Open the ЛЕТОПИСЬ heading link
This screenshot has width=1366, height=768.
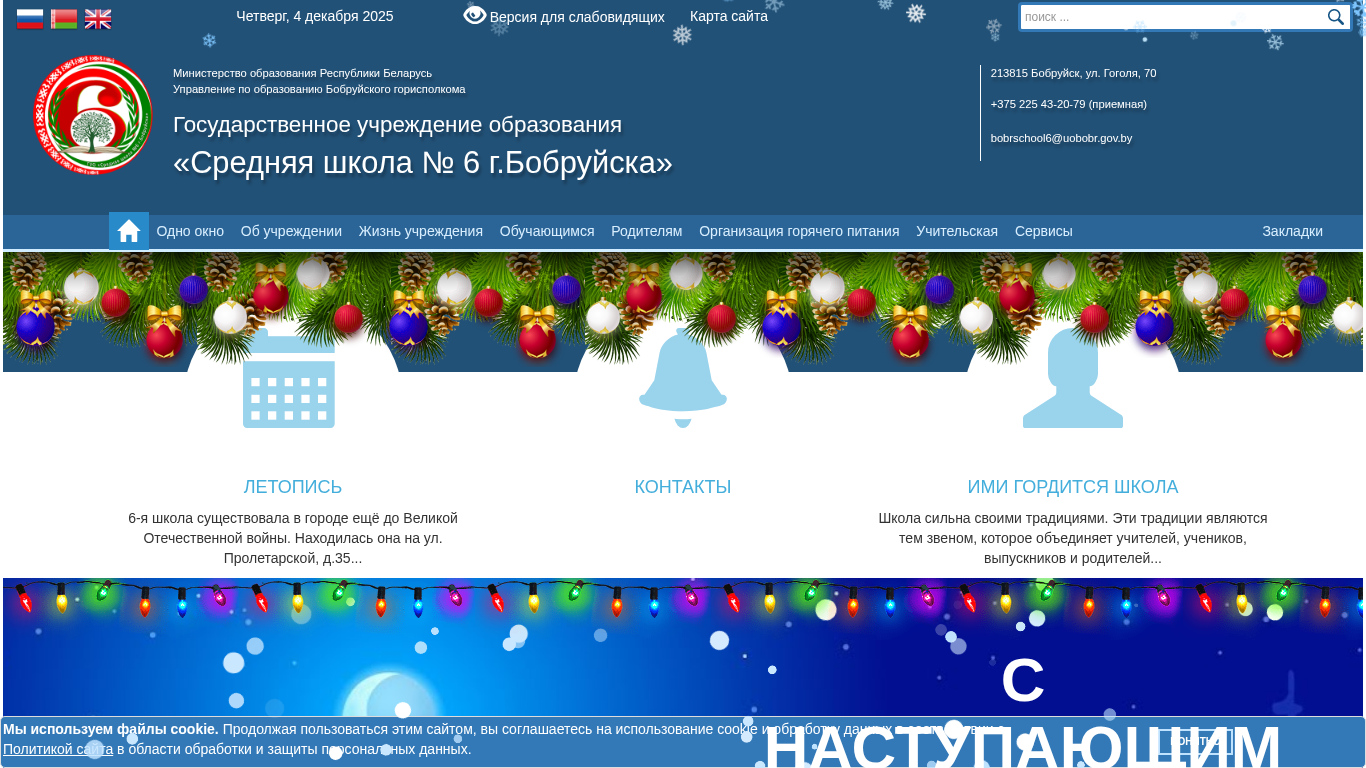(x=293, y=487)
